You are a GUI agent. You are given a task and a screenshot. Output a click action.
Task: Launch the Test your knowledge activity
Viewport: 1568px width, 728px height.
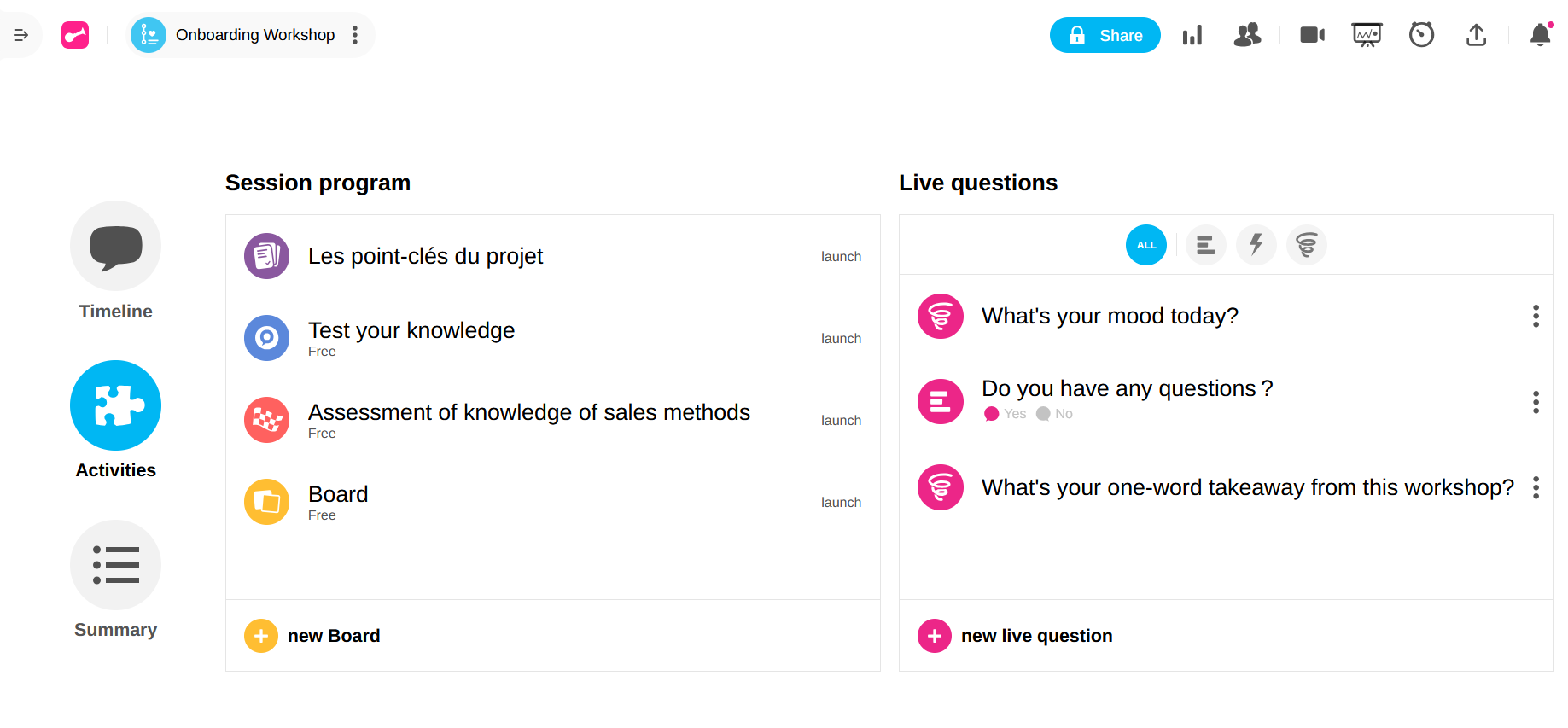840,339
